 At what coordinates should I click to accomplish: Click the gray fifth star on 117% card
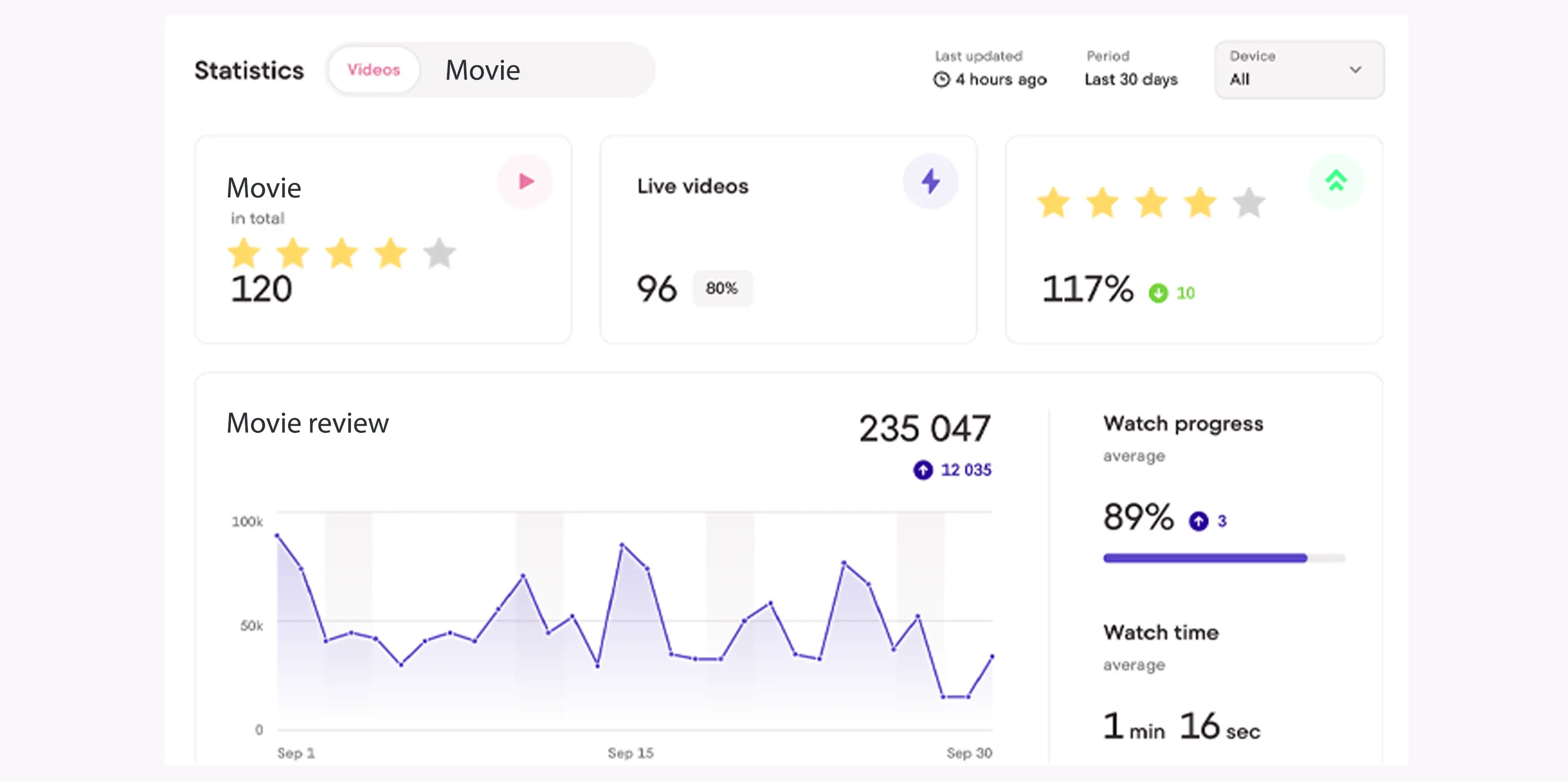[x=1249, y=203]
